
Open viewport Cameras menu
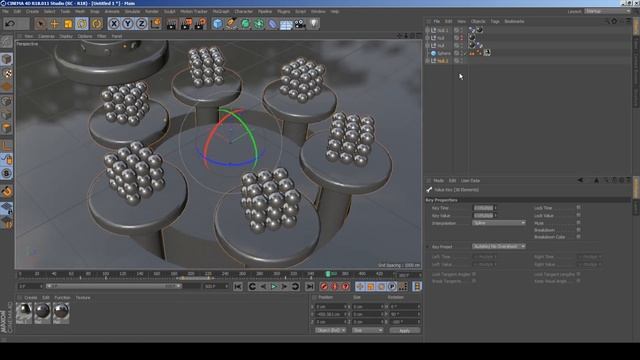click(46, 36)
